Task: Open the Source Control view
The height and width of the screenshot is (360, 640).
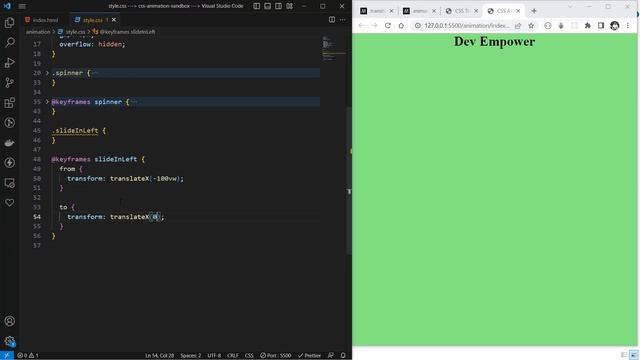Action: point(9,82)
